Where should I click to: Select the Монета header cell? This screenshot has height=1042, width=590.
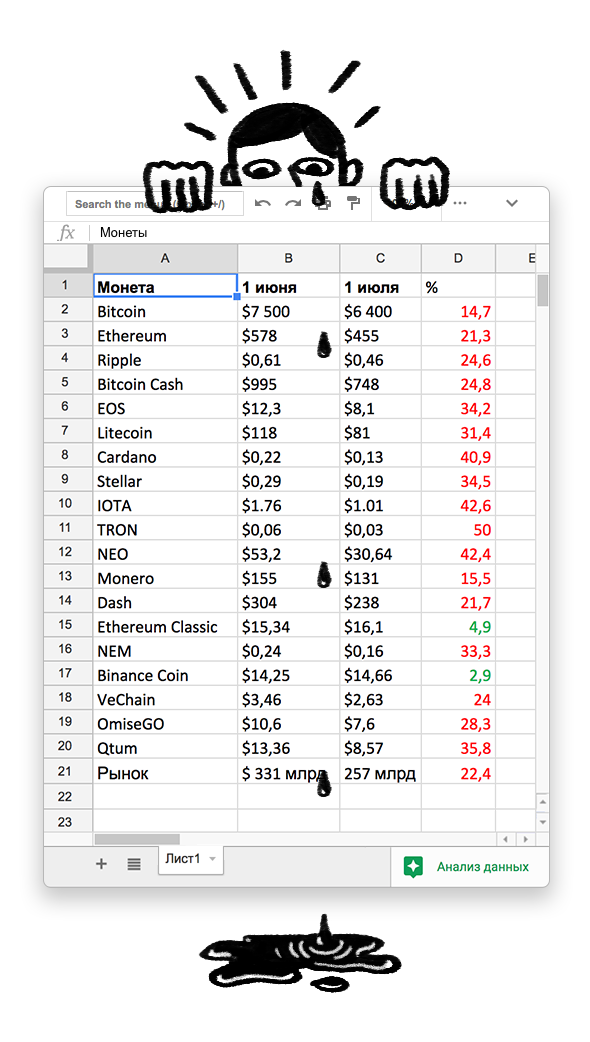click(165, 286)
